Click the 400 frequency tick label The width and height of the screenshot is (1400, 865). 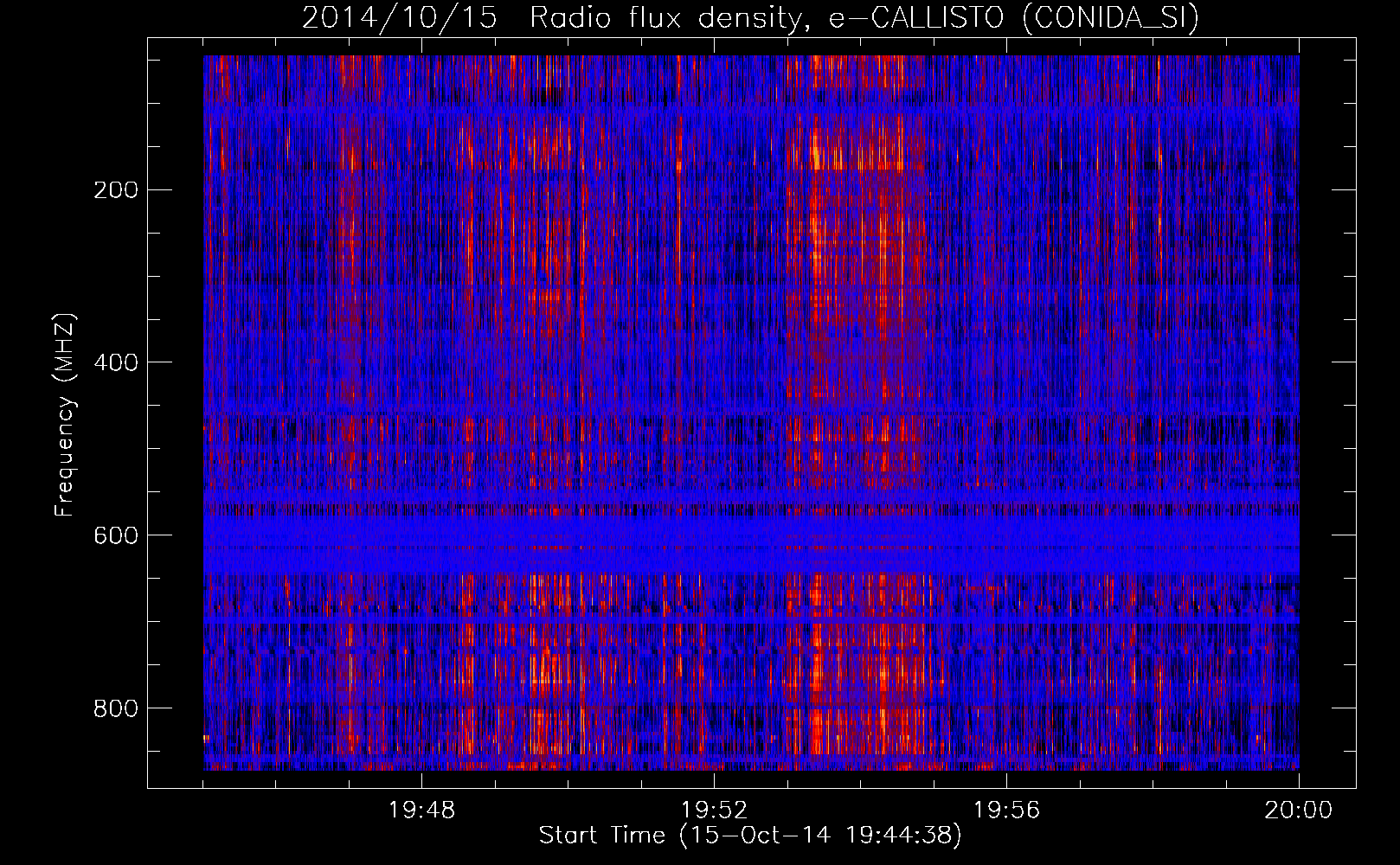coord(115,362)
